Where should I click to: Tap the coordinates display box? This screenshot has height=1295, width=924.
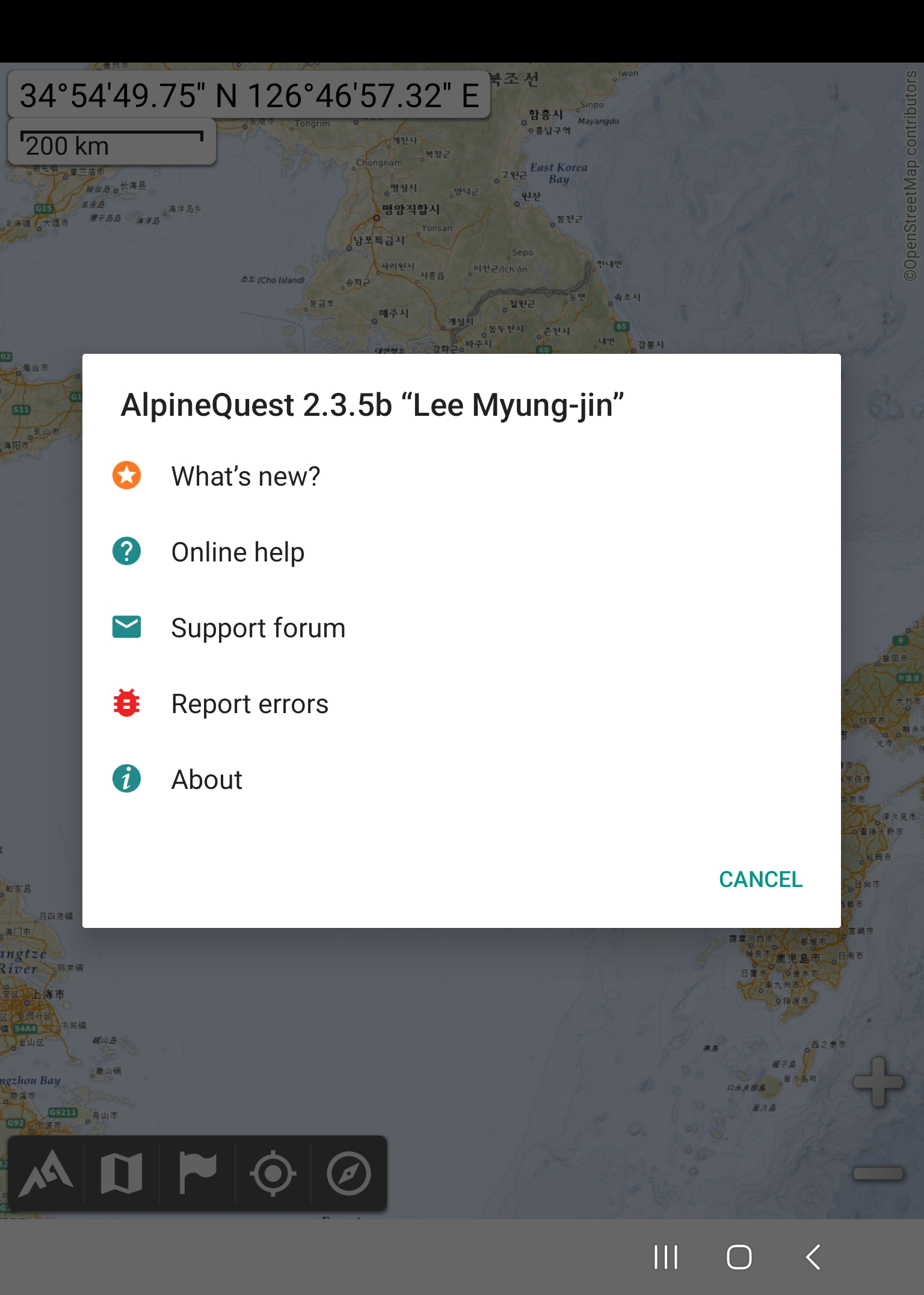pyautogui.click(x=249, y=95)
